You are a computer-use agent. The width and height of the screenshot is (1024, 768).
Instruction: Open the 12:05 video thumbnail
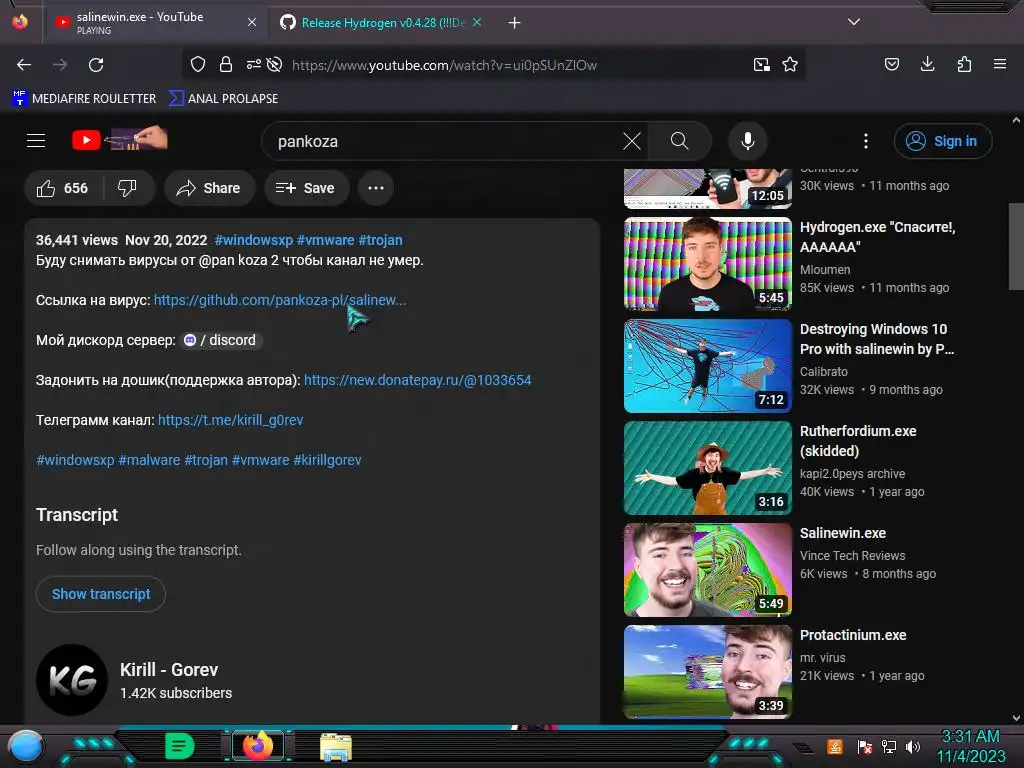pos(707,188)
